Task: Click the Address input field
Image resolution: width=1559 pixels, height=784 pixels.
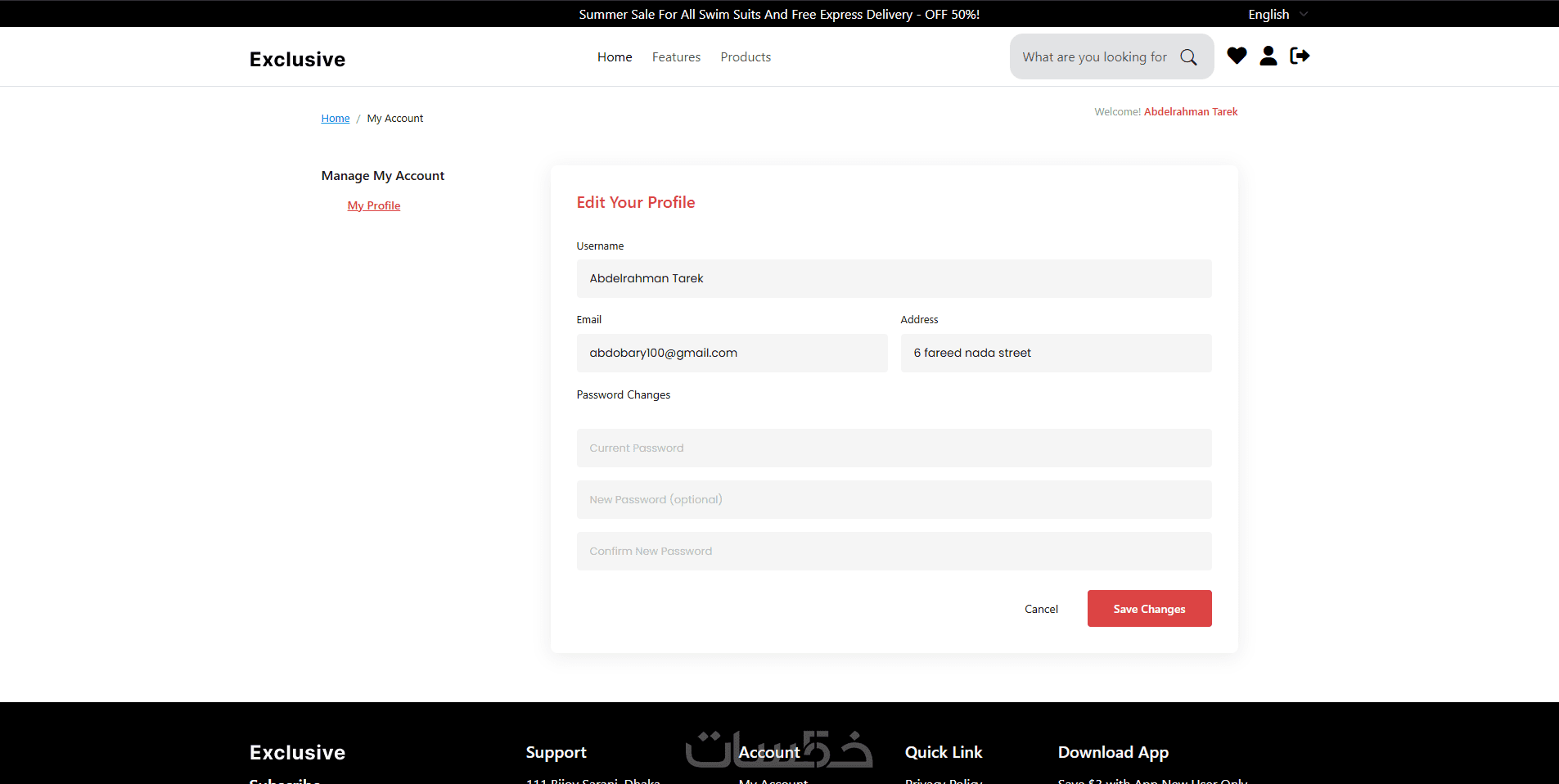Action: point(1056,353)
